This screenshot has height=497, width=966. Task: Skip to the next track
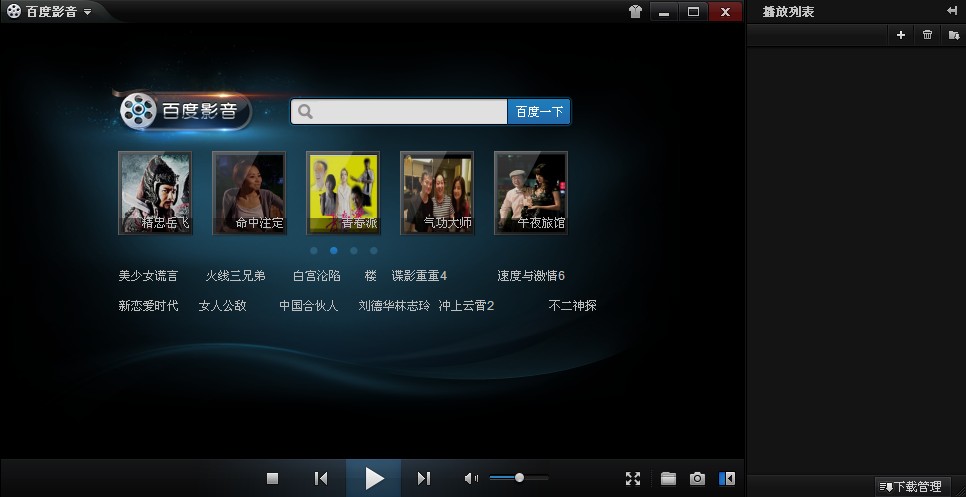click(424, 479)
